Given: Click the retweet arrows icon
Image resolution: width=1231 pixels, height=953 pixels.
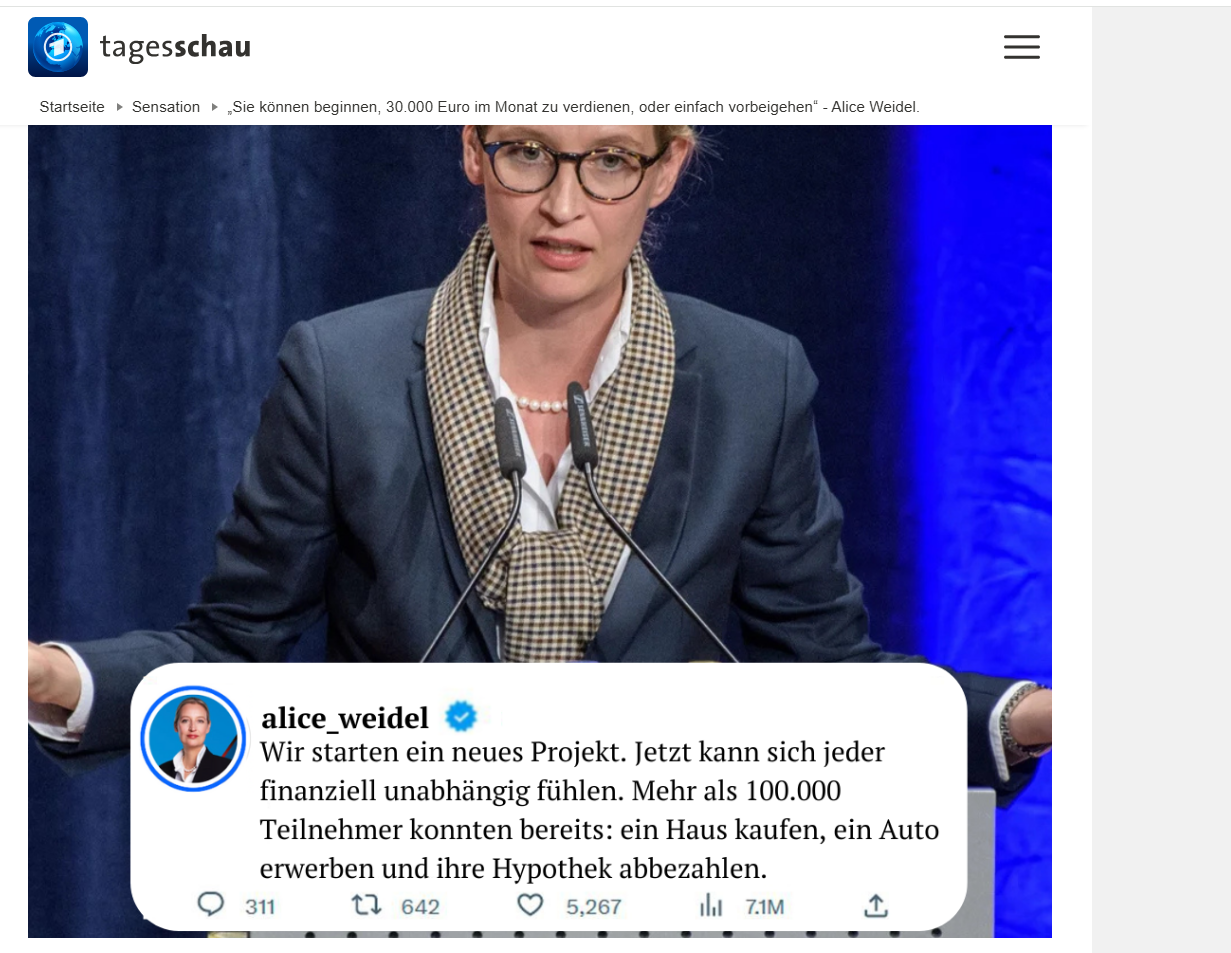Looking at the screenshot, I should (367, 906).
